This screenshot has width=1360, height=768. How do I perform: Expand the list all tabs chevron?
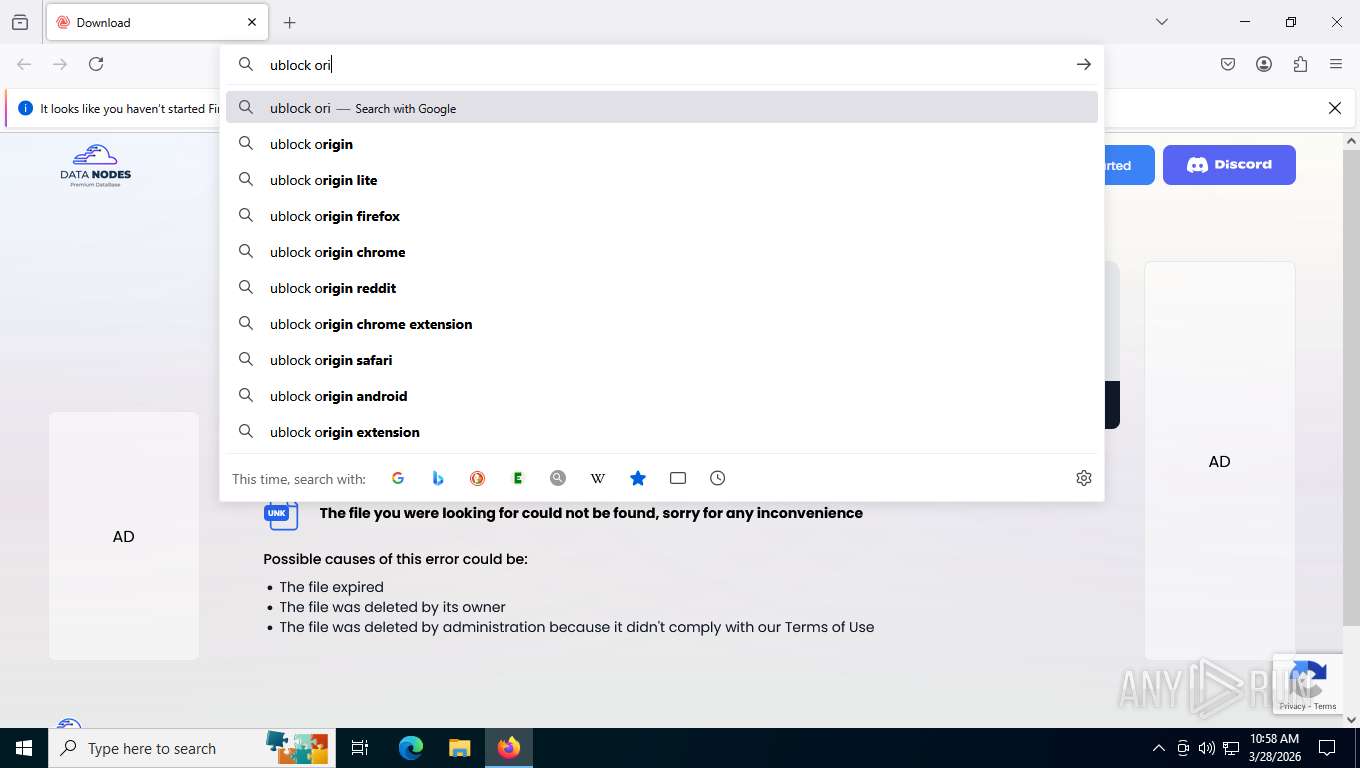[1162, 22]
